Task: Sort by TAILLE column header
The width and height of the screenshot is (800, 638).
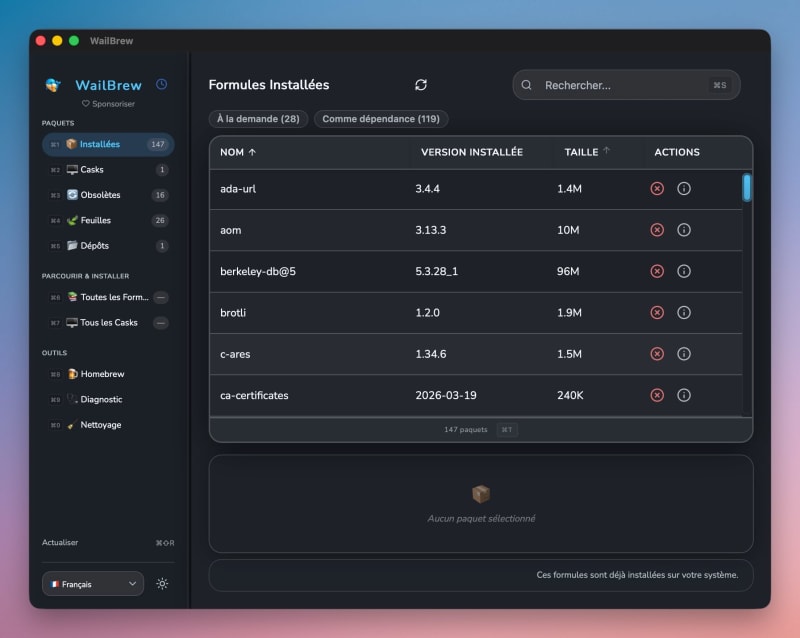Action: click(587, 152)
